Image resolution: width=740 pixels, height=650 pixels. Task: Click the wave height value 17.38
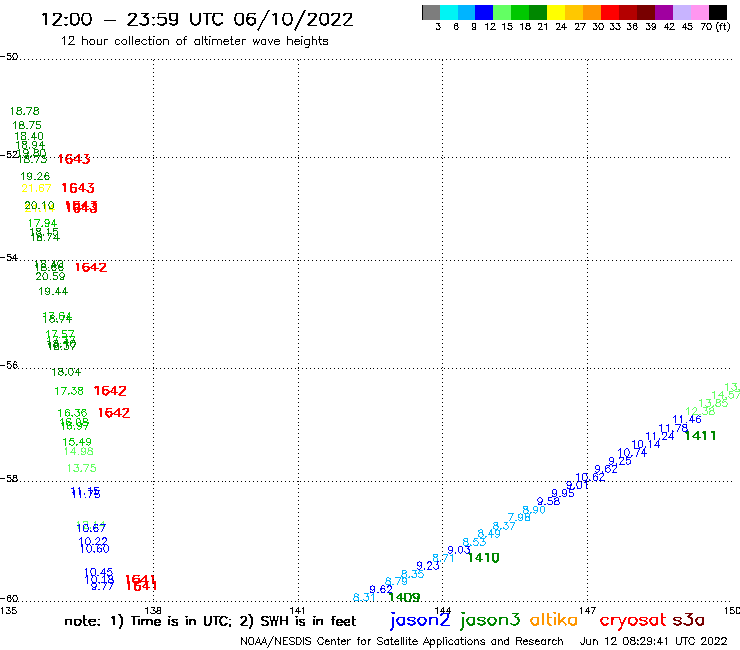[69, 391]
